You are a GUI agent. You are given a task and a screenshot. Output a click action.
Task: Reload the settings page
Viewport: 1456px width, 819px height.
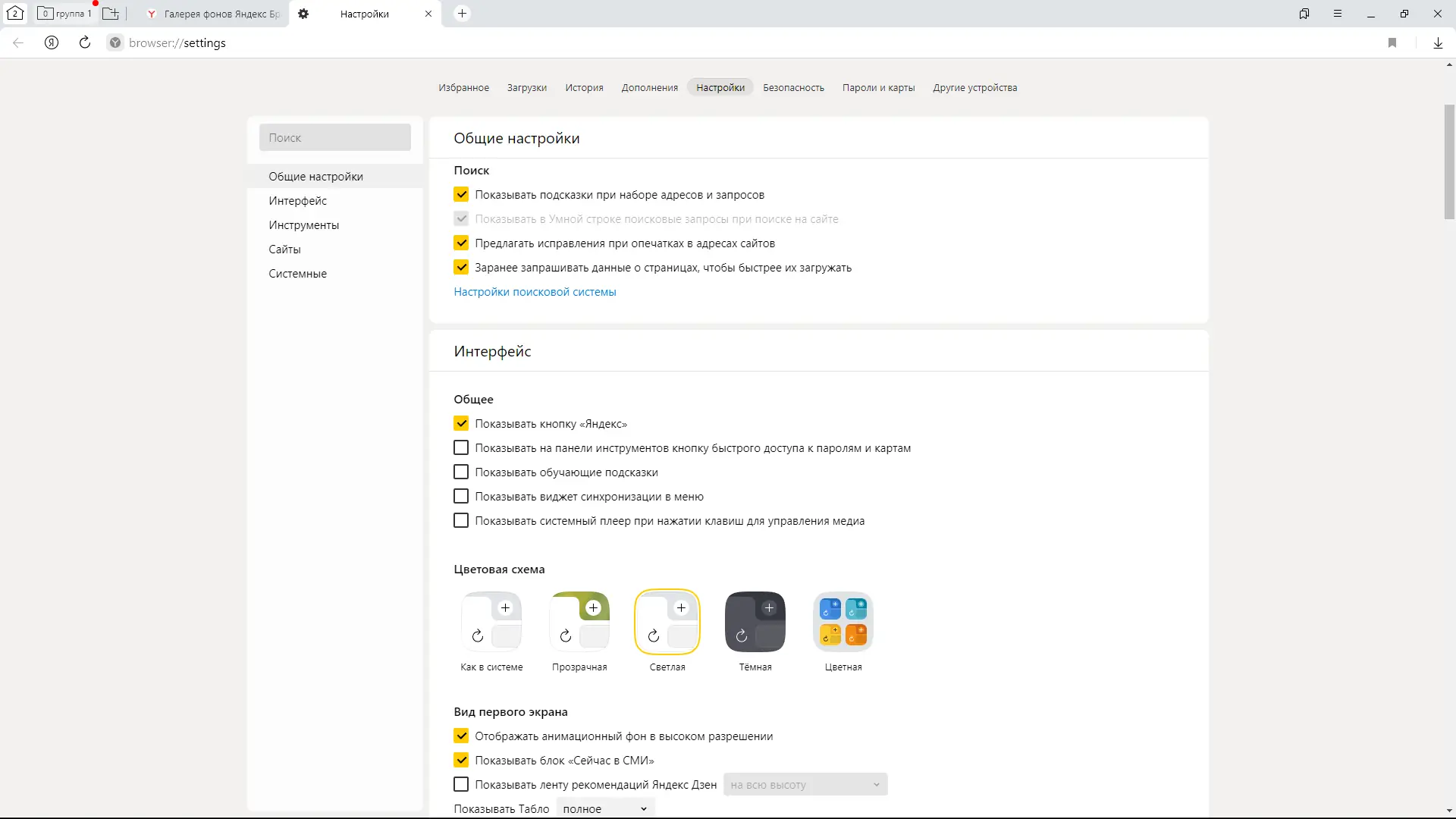(x=85, y=43)
